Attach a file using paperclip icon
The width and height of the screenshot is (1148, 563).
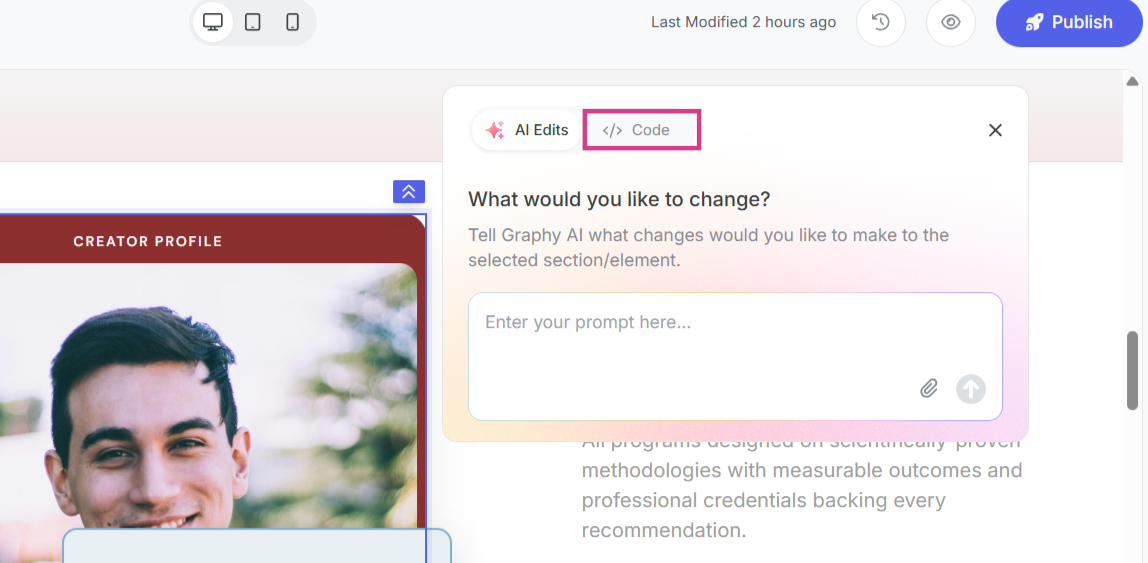point(929,388)
